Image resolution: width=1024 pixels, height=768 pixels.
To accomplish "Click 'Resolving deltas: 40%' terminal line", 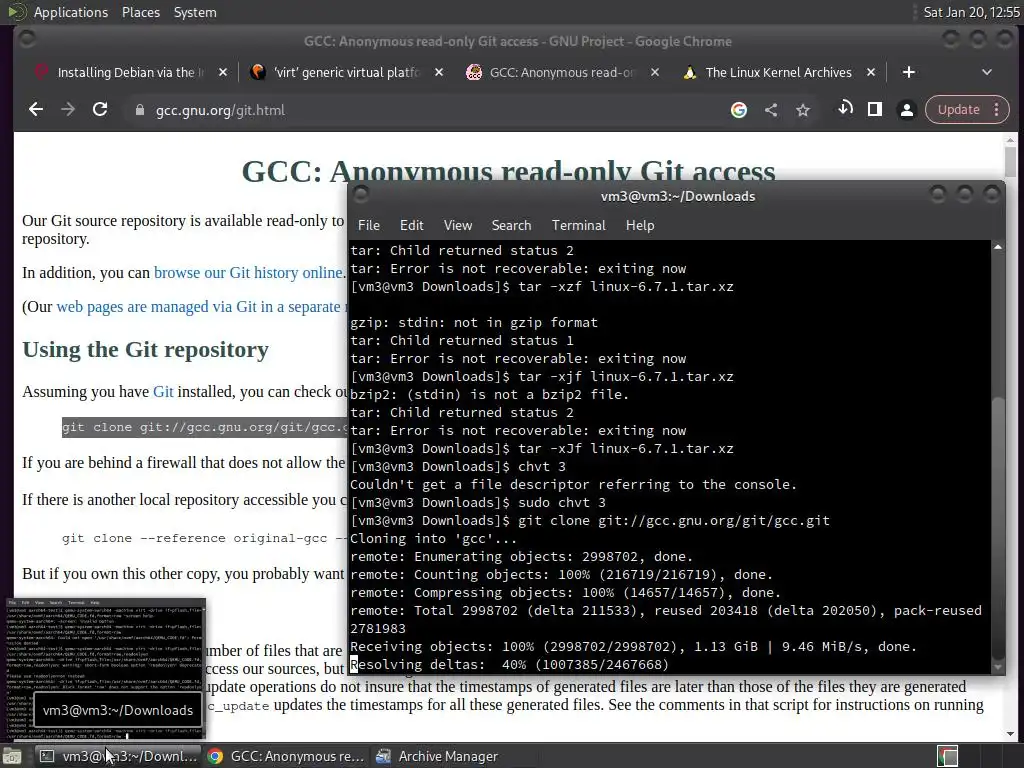I will tap(509, 665).
